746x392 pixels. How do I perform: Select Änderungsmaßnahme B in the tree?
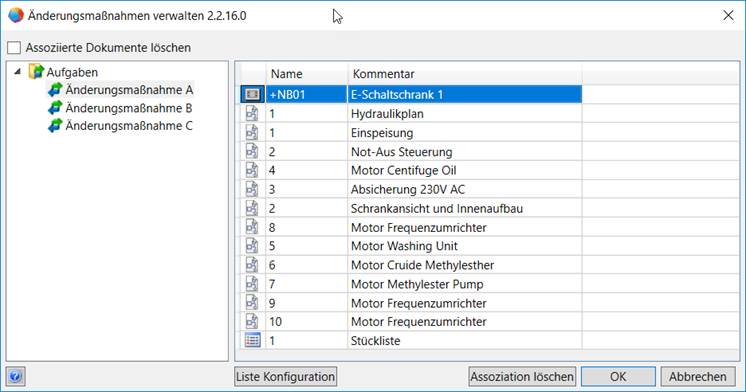pos(129,108)
